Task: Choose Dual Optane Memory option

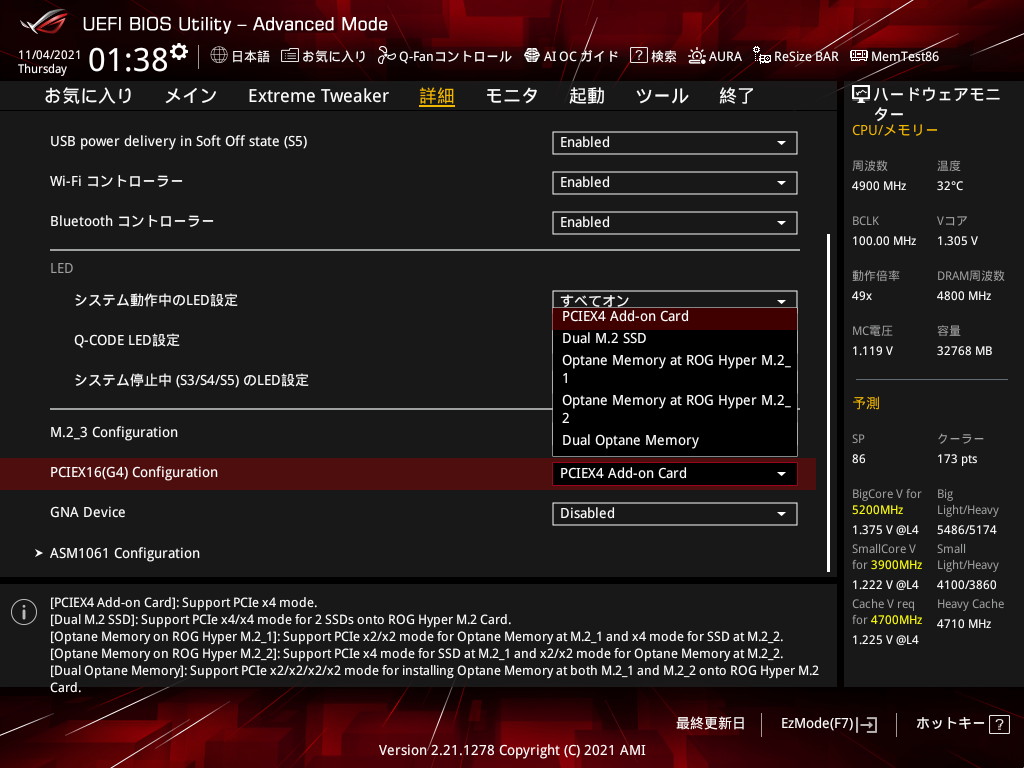Action: (675, 441)
